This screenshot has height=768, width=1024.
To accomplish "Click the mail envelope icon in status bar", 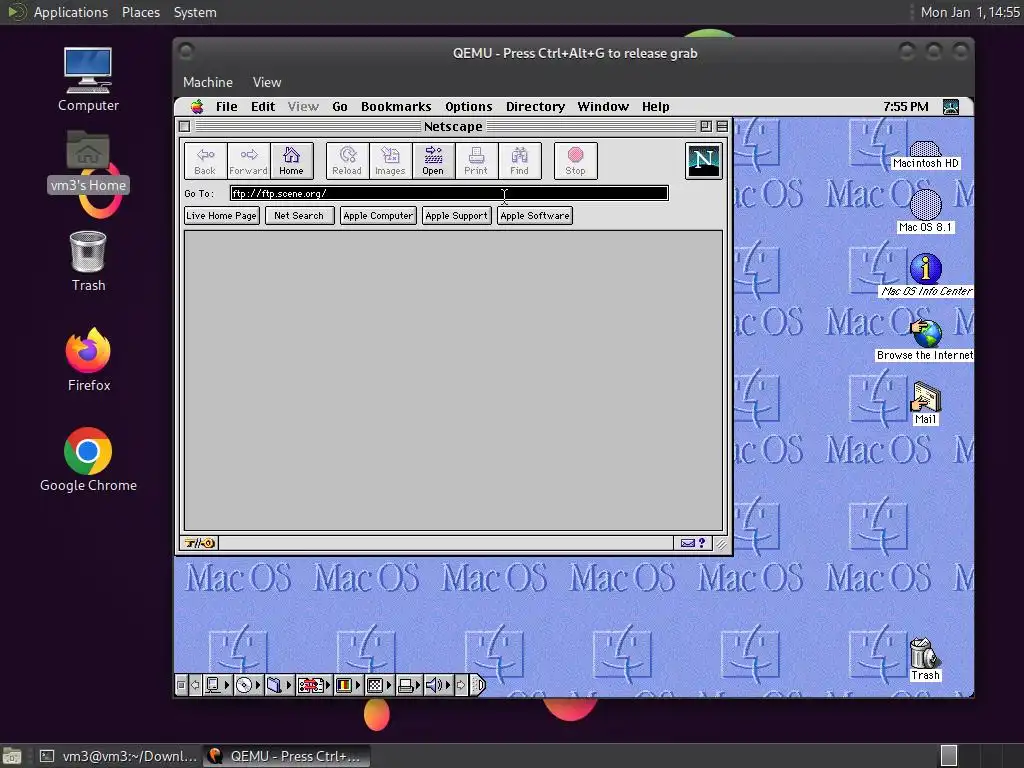I will pos(687,543).
